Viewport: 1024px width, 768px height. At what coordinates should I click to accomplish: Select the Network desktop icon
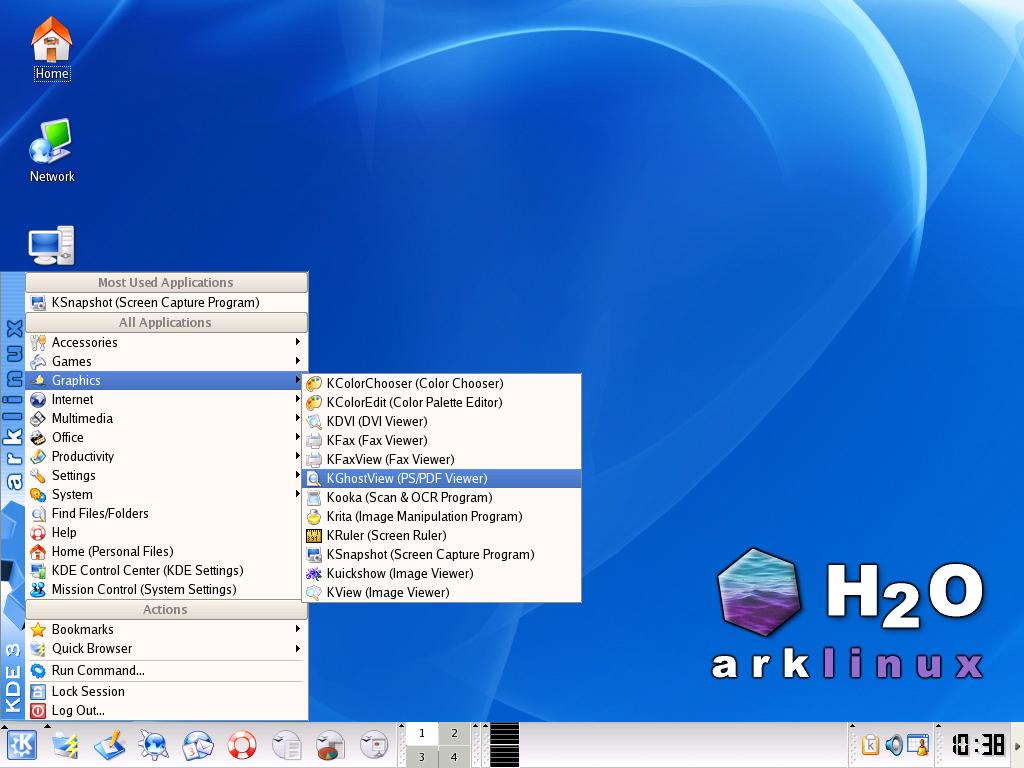[52, 151]
